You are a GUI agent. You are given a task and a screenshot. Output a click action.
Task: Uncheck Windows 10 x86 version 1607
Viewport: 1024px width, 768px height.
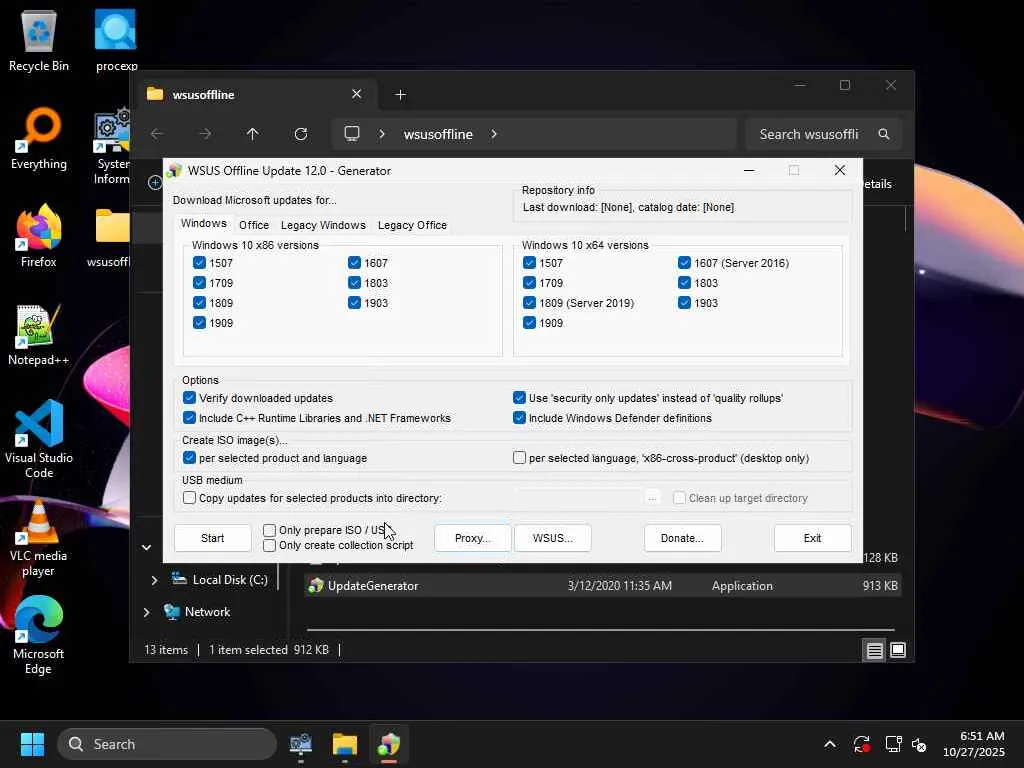(354, 263)
